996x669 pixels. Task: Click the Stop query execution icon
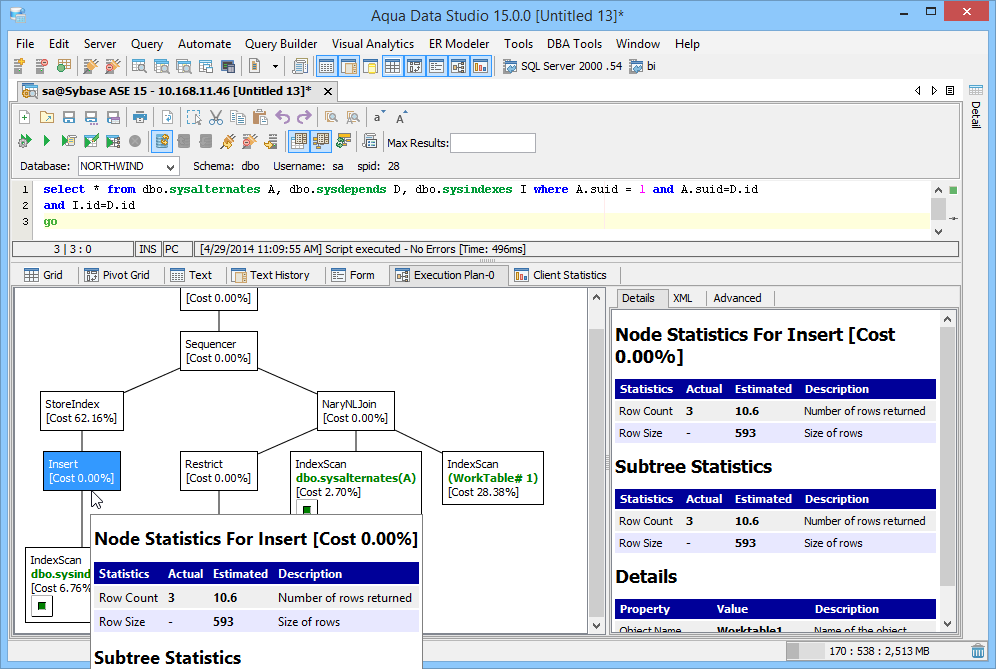click(x=133, y=141)
